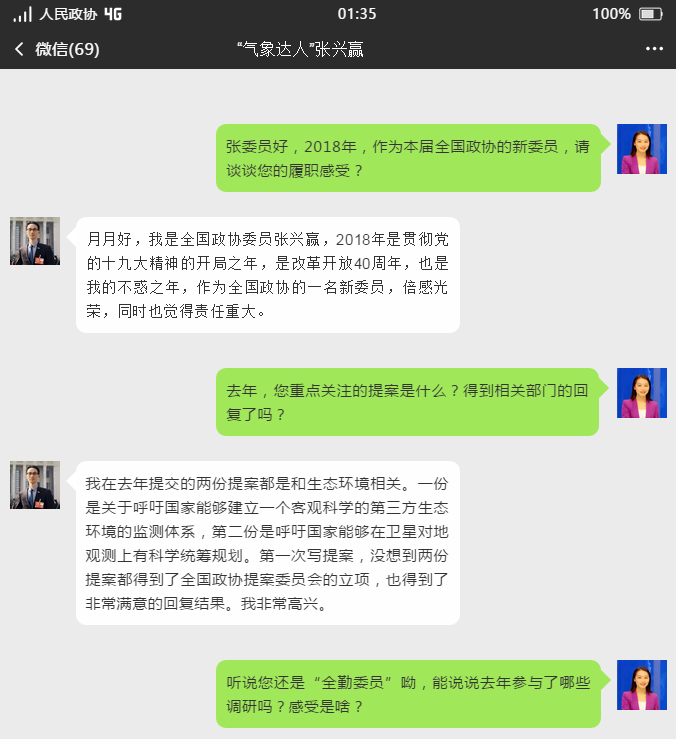
Task: Open first female reporter avatar at top
Action: pyautogui.click(x=642, y=149)
